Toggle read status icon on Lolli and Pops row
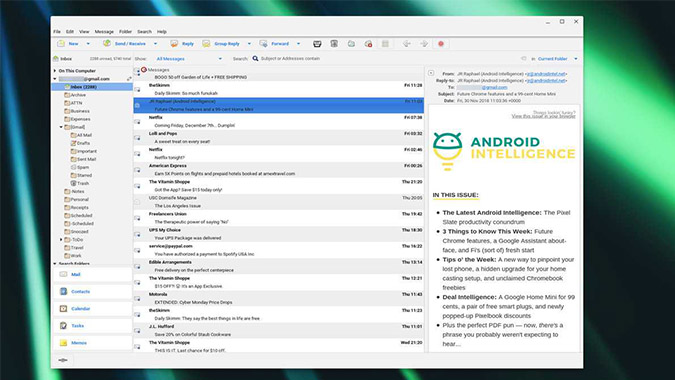Viewport: 675px width, 380px height. click(137, 138)
